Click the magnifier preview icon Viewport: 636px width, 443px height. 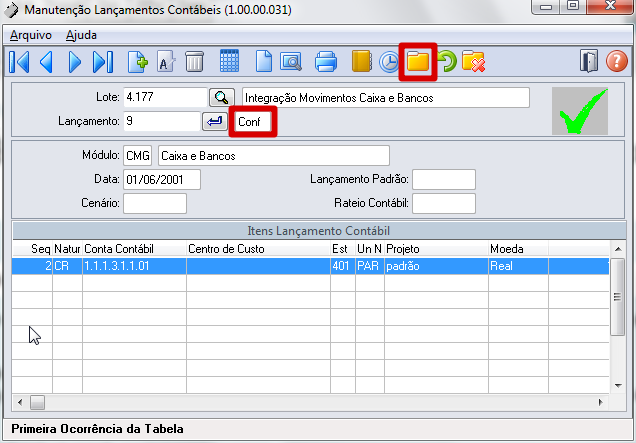[291, 62]
